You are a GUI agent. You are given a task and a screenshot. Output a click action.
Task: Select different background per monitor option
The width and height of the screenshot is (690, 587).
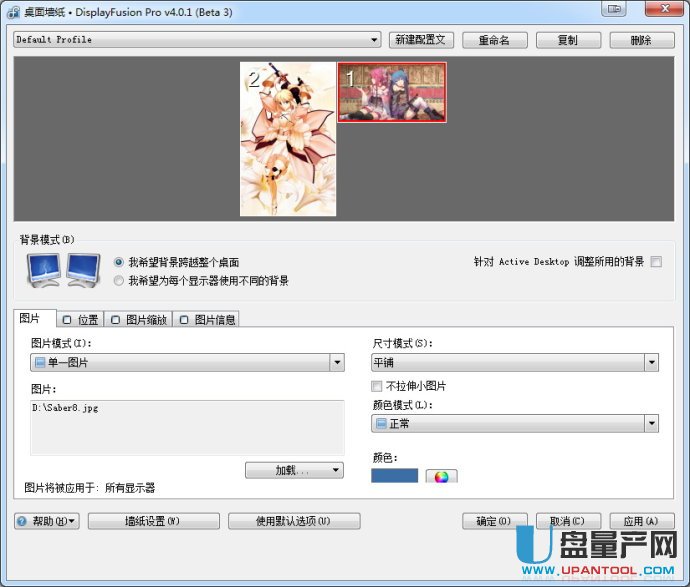pos(120,281)
